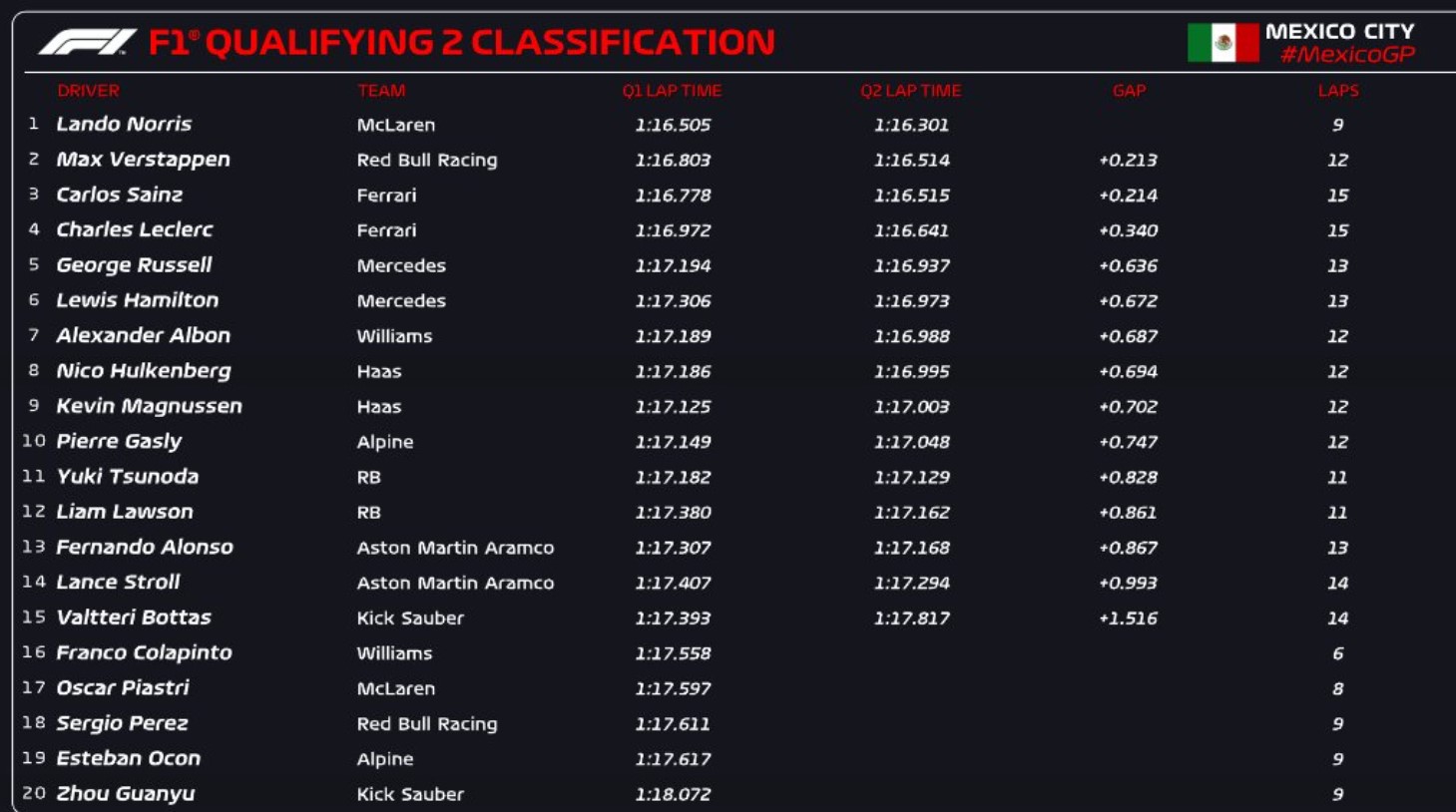This screenshot has height=812, width=1456.
Task: Click the Q1 LAP TIME column header
Action: 672,91
